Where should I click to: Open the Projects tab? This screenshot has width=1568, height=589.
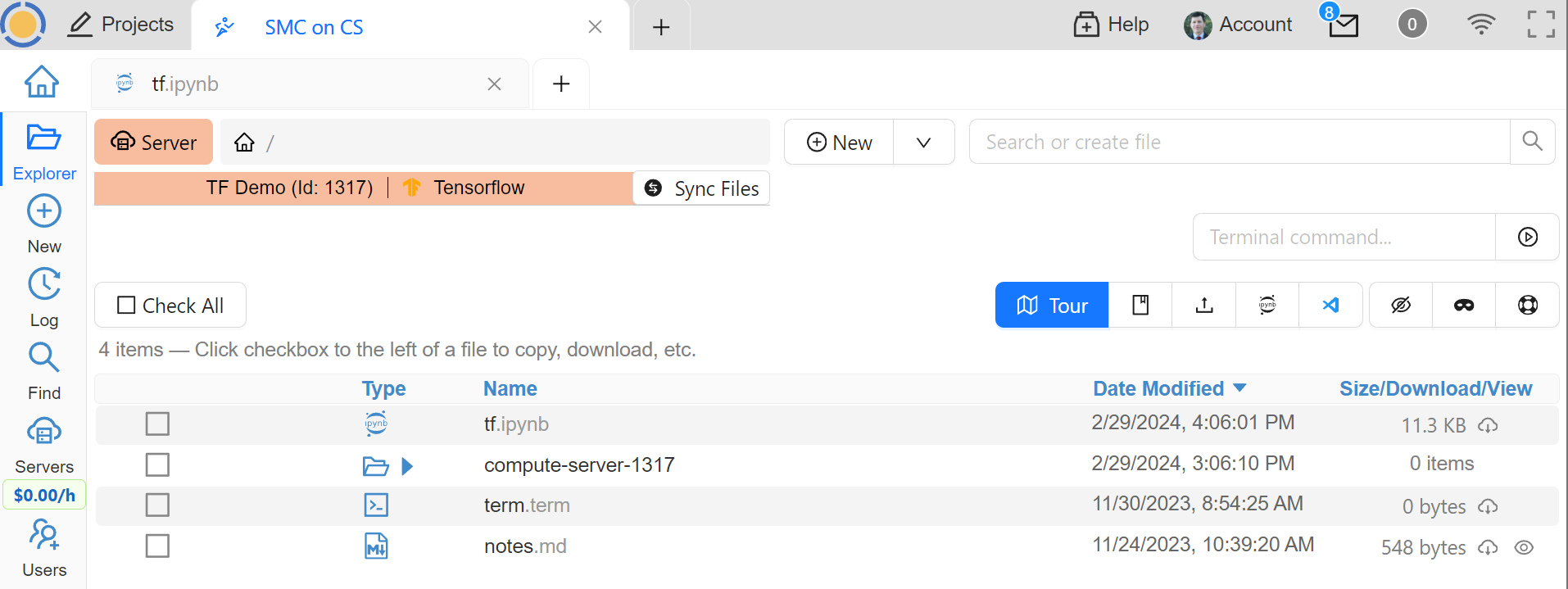[x=121, y=25]
